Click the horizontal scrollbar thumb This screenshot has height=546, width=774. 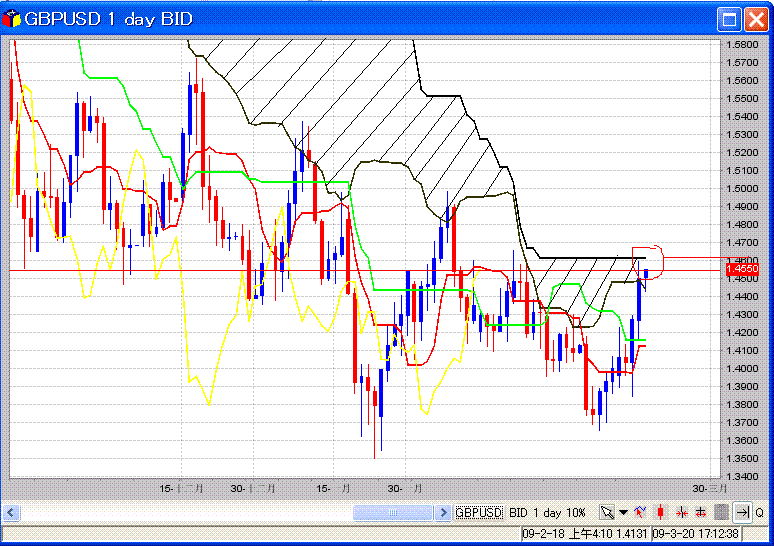pos(393,512)
